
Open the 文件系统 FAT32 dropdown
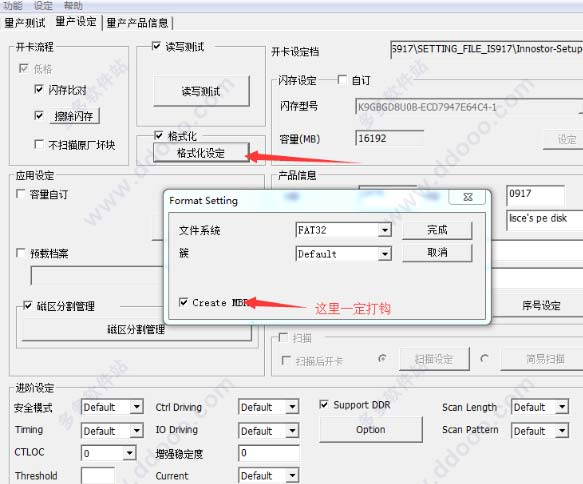(385, 230)
